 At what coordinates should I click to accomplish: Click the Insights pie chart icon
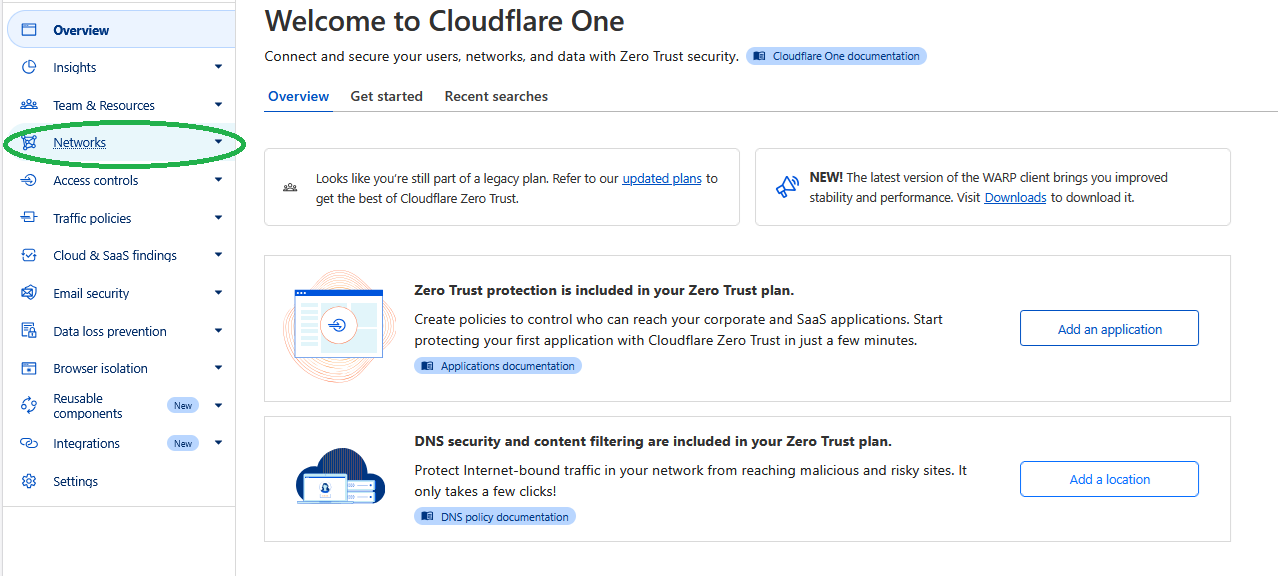tap(29, 67)
